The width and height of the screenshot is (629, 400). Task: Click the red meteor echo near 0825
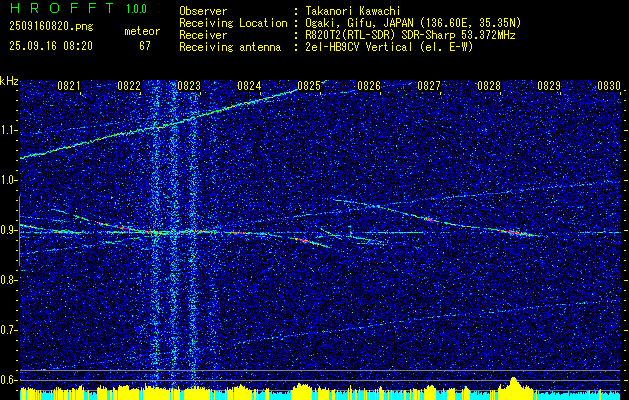(x=303, y=240)
